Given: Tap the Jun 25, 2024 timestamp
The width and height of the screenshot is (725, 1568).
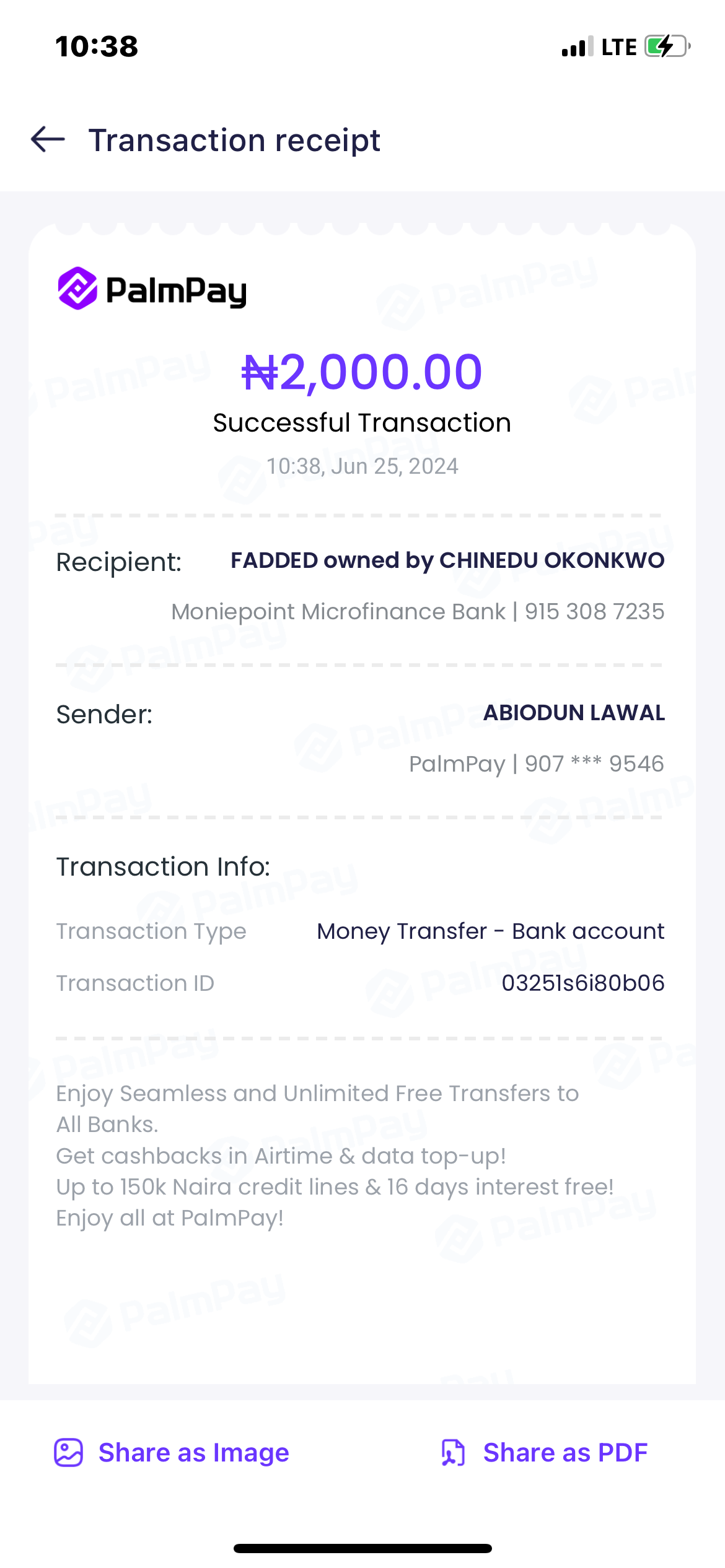Looking at the screenshot, I should (362, 466).
